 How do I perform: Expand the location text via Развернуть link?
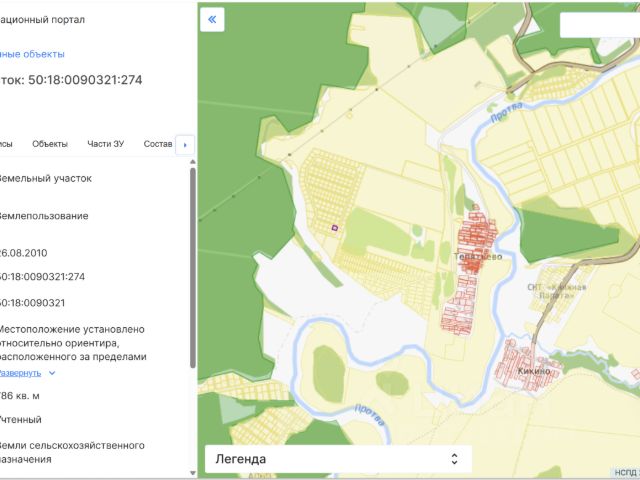20,373
